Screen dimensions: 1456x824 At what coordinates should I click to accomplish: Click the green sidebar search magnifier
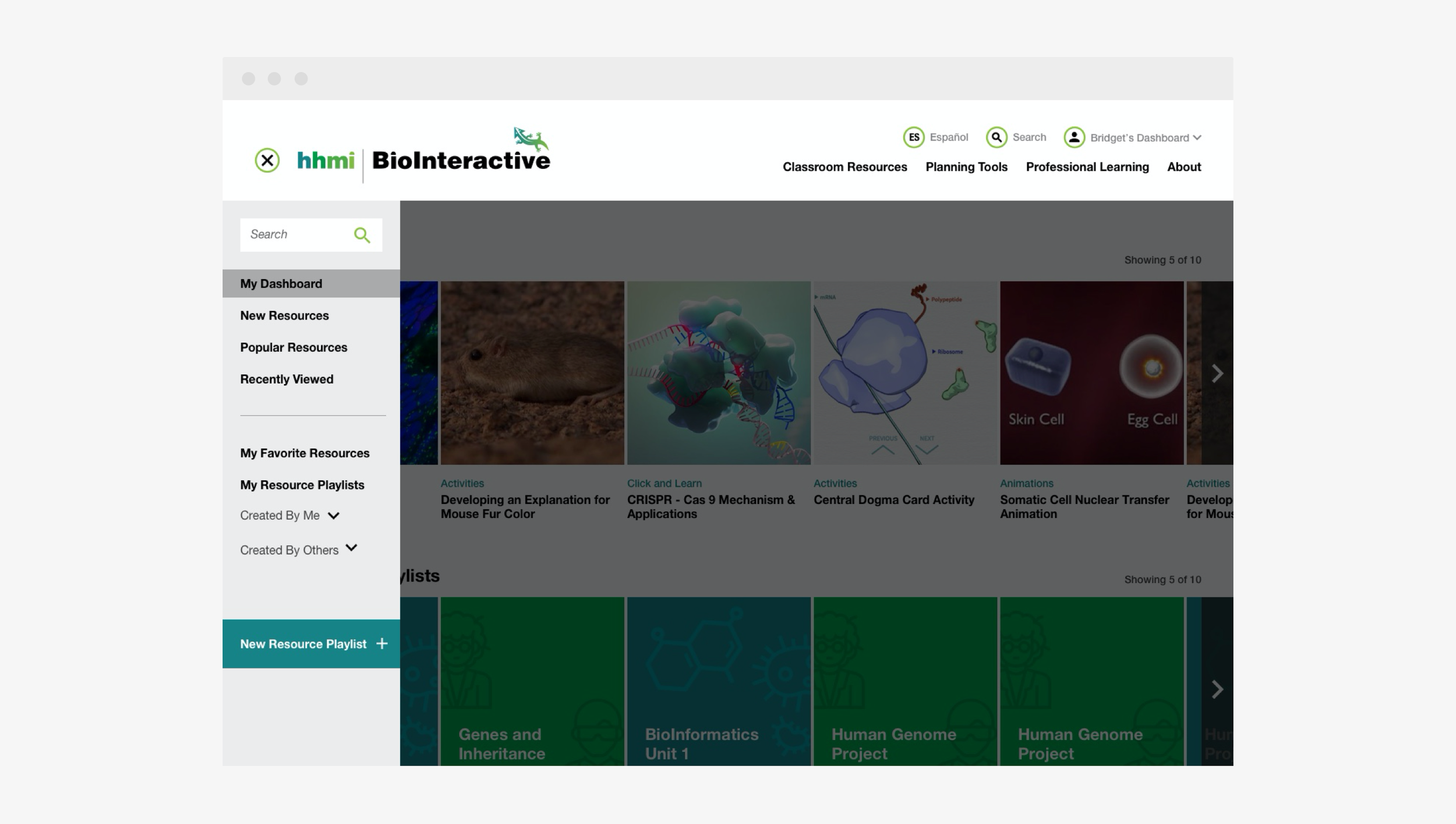tap(362, 235)
